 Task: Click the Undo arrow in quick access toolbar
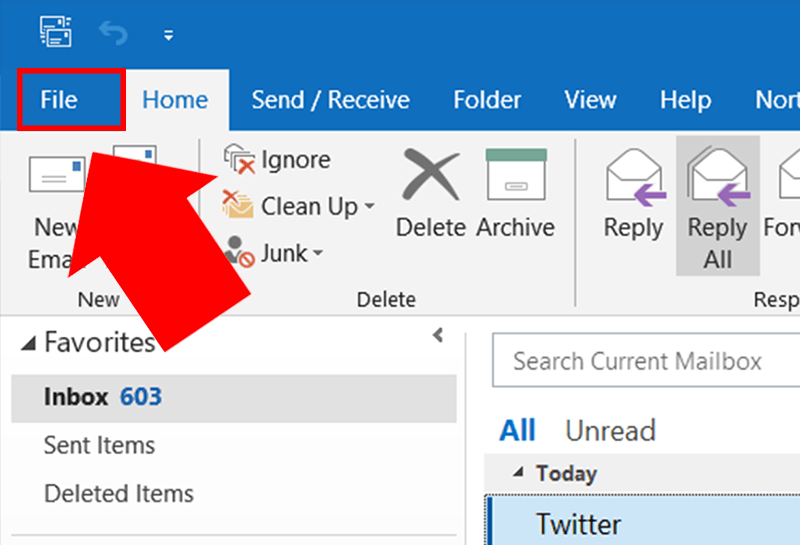pyautogui.click(x=113, y=34)
